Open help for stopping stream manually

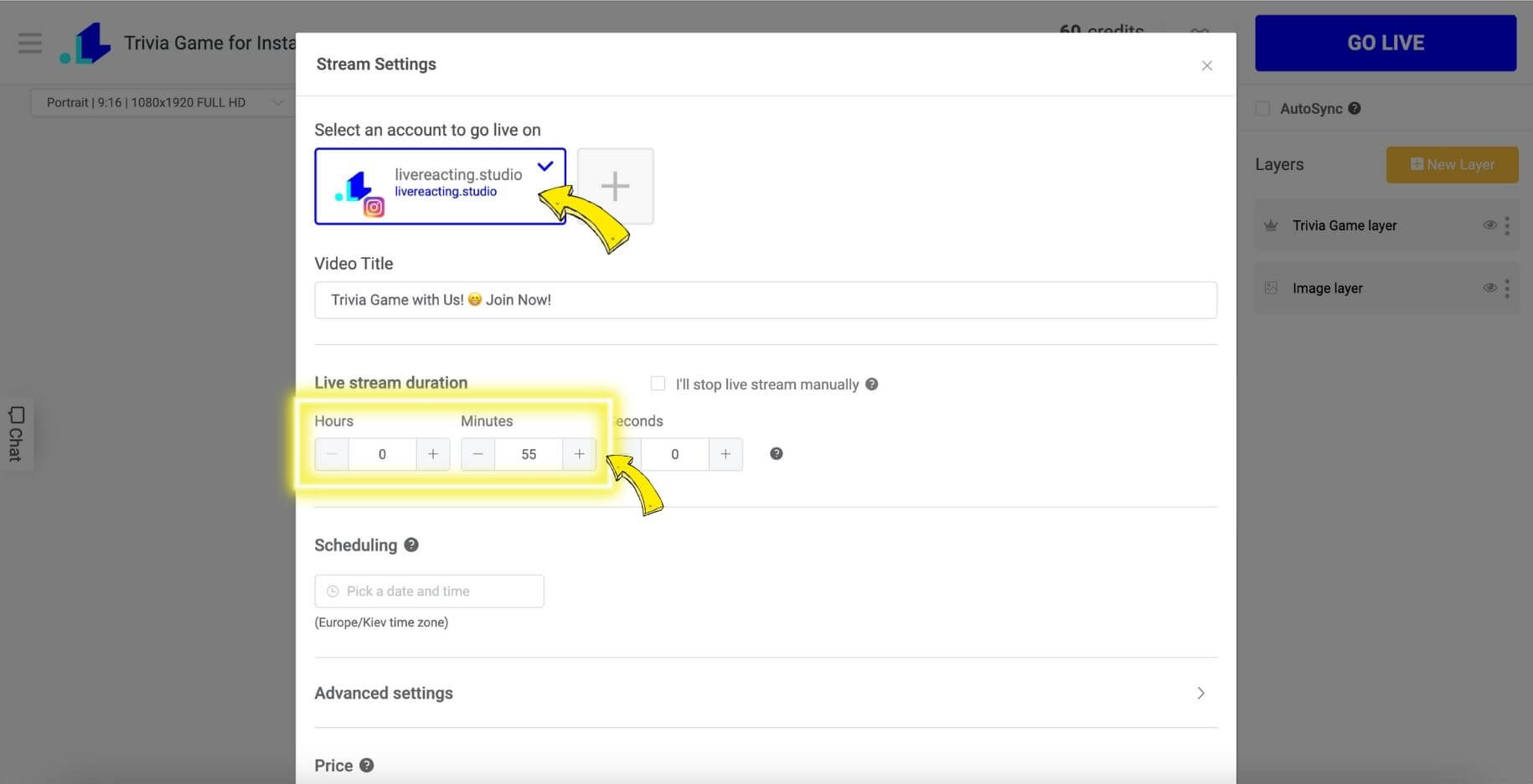click(x=871, y=384)
